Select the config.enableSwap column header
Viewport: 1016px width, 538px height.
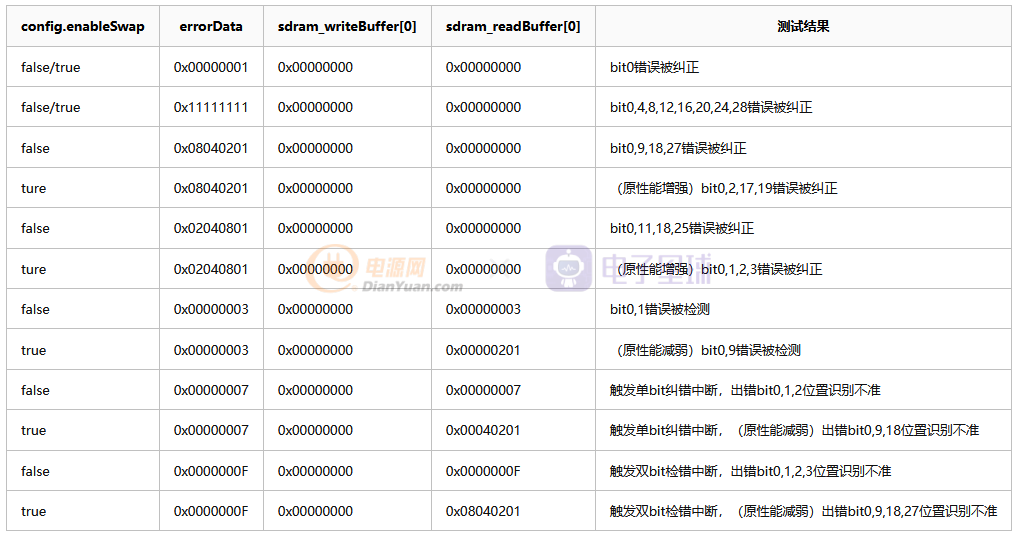pyautogui.click(x=82, y=26)
